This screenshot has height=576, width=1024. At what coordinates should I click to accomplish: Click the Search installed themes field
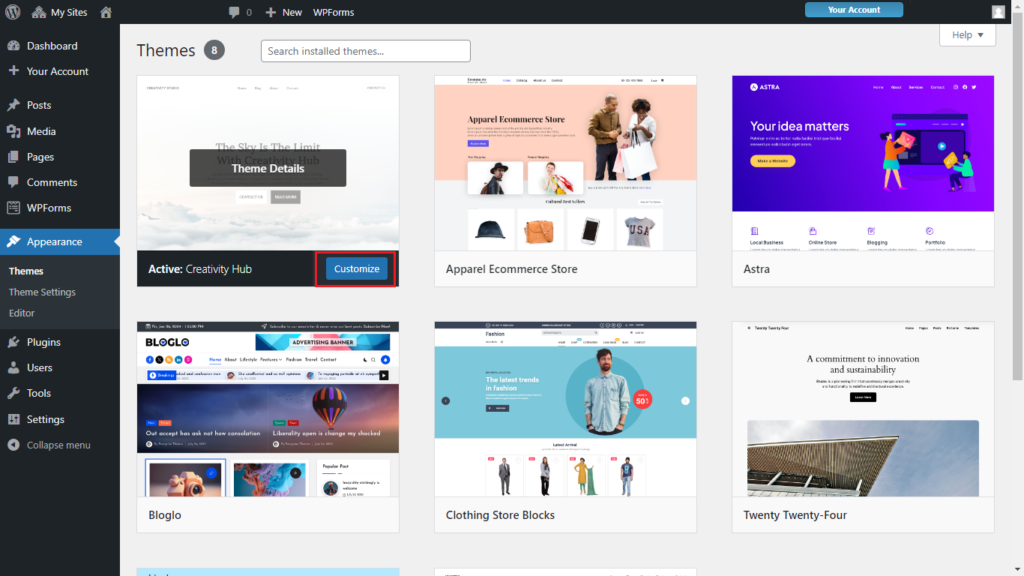(x=365, y=51)
